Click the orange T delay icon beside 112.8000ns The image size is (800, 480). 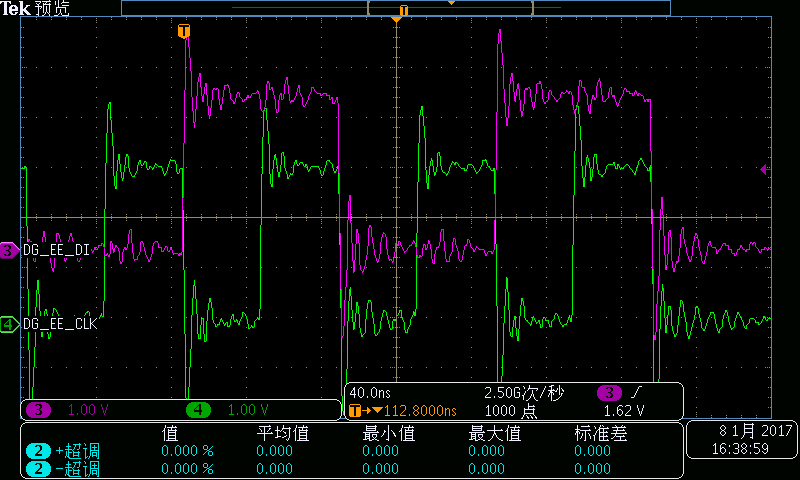click(x=355, y=410)
